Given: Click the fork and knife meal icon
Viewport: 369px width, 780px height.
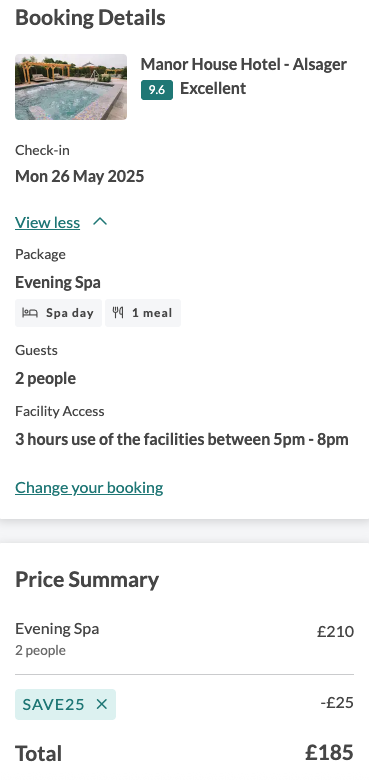Looking at the screenshot, I should point(118,313).
